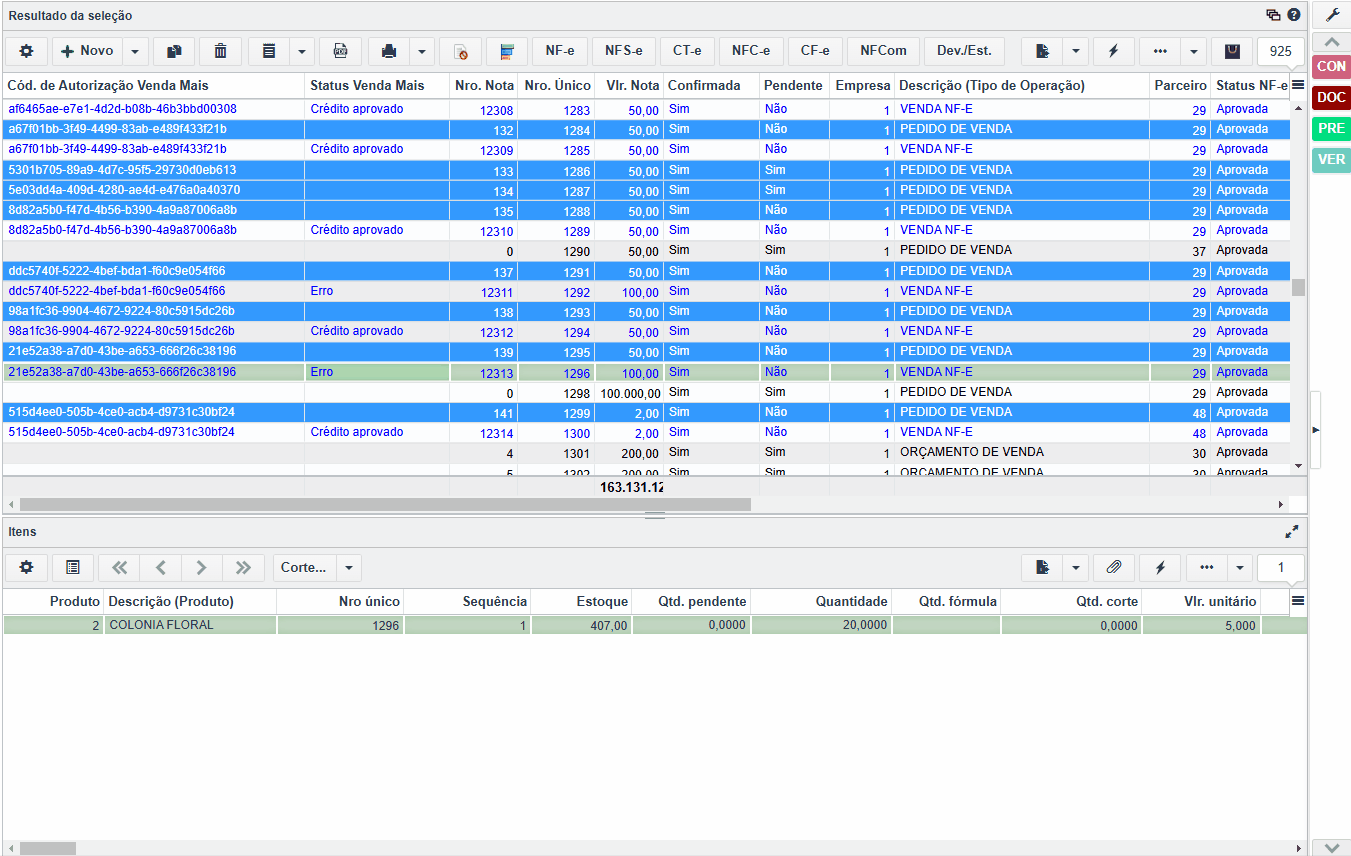Click the shopping bag icon

[x=1232, y=51]
